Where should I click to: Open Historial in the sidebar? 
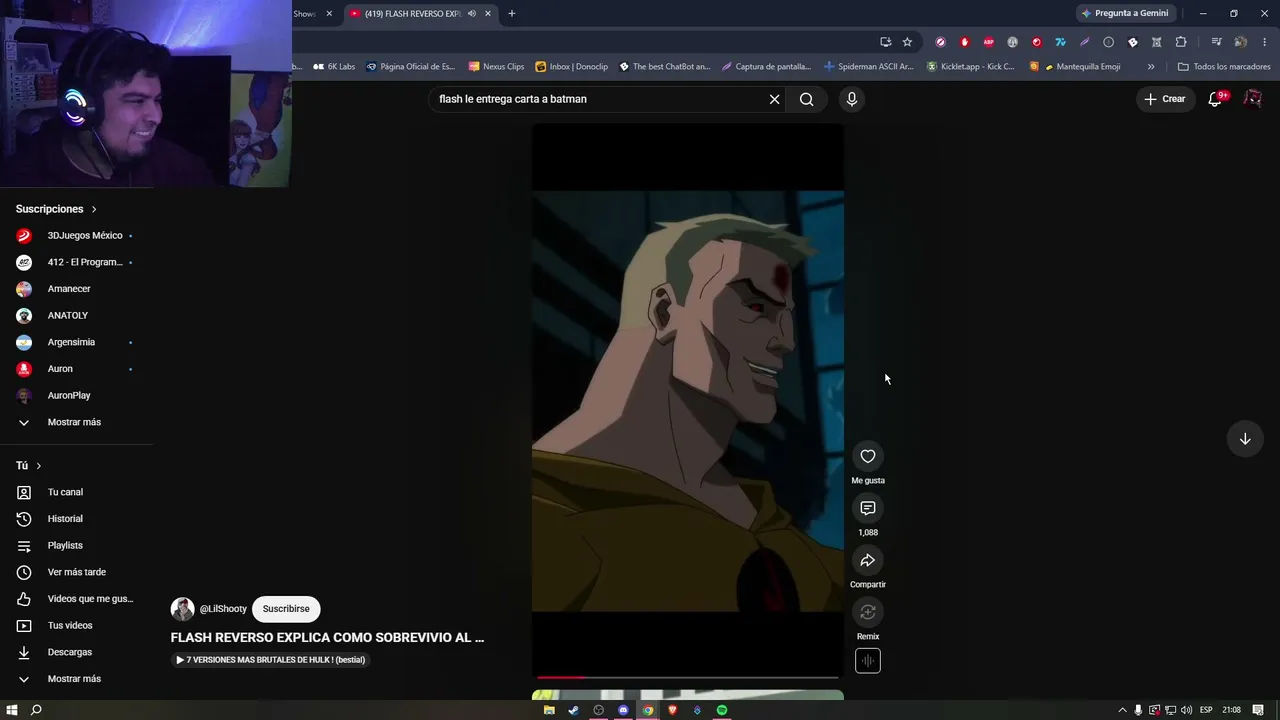click(76, 519)
